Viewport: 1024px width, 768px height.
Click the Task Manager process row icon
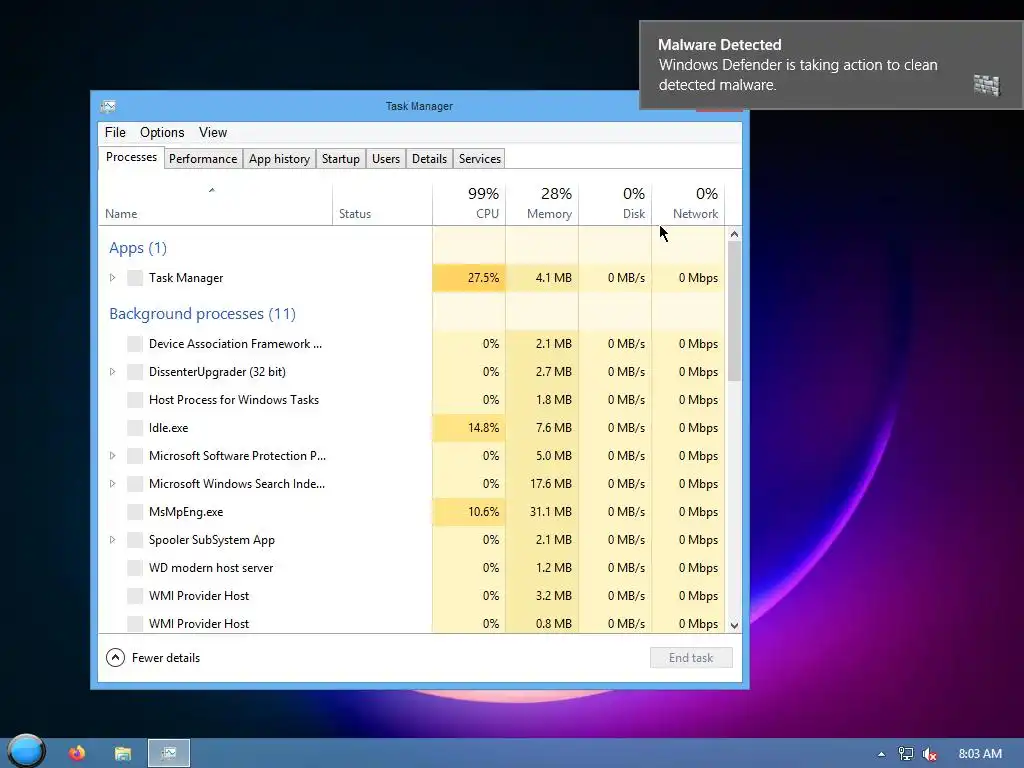tap(135, 278)
